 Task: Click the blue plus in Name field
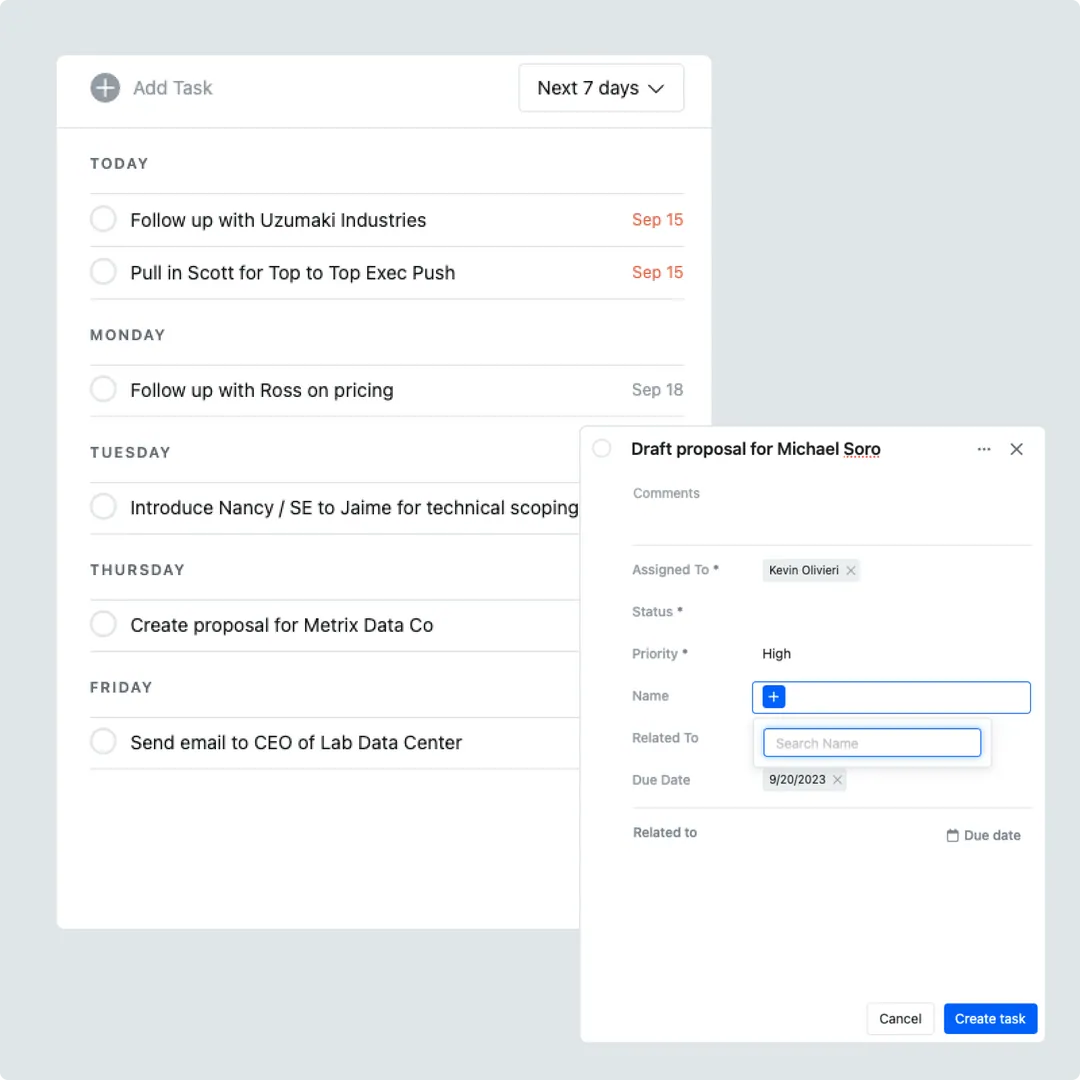(773, 697)
